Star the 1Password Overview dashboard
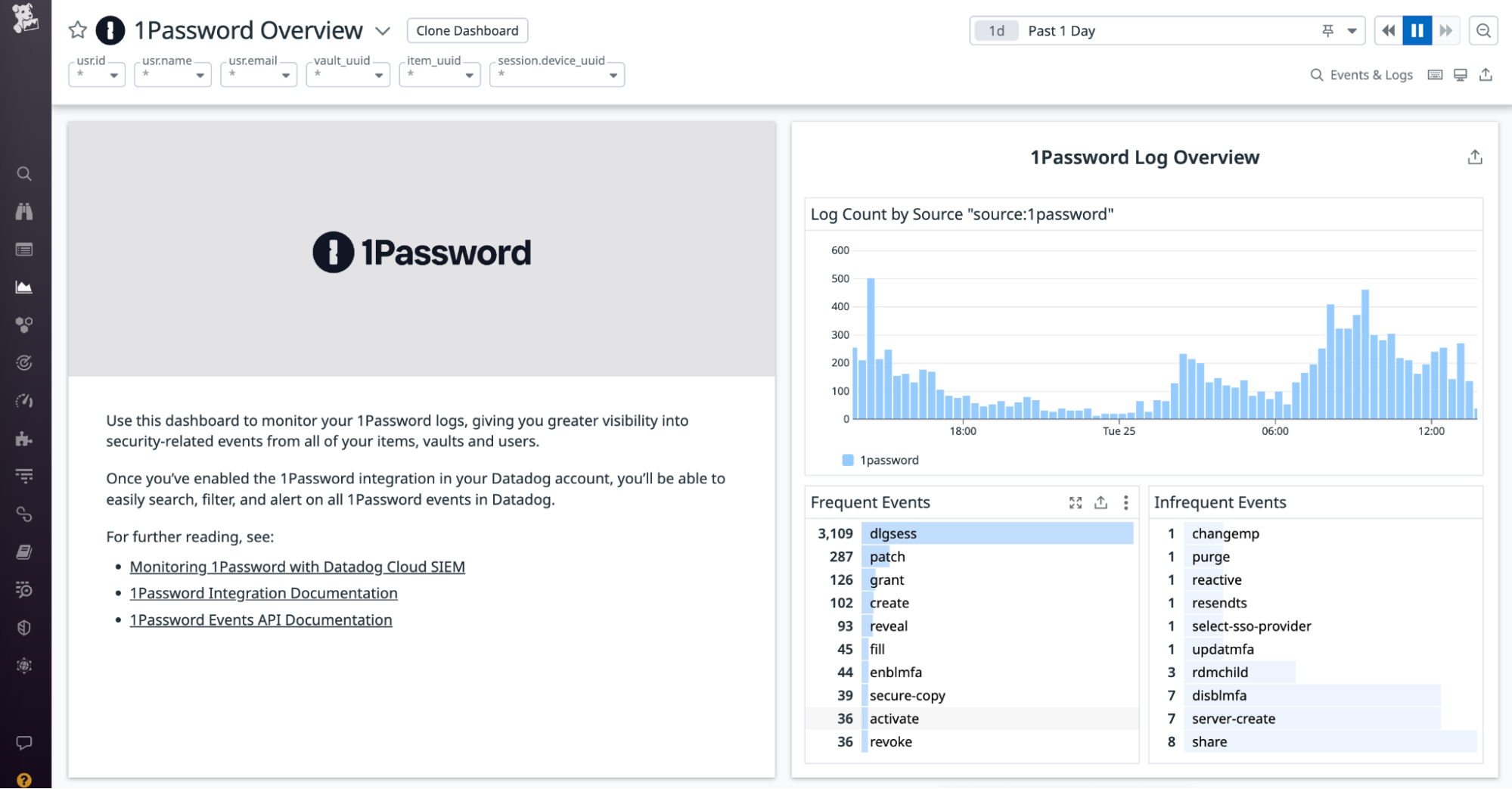The image size is (1512, 789). (77, 30)
